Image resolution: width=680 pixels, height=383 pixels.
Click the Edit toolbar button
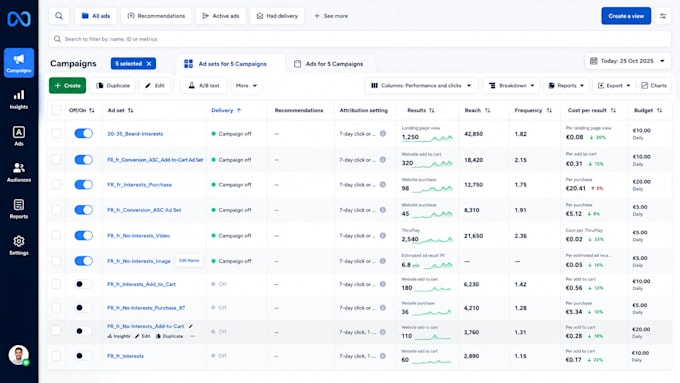(155, 85)
